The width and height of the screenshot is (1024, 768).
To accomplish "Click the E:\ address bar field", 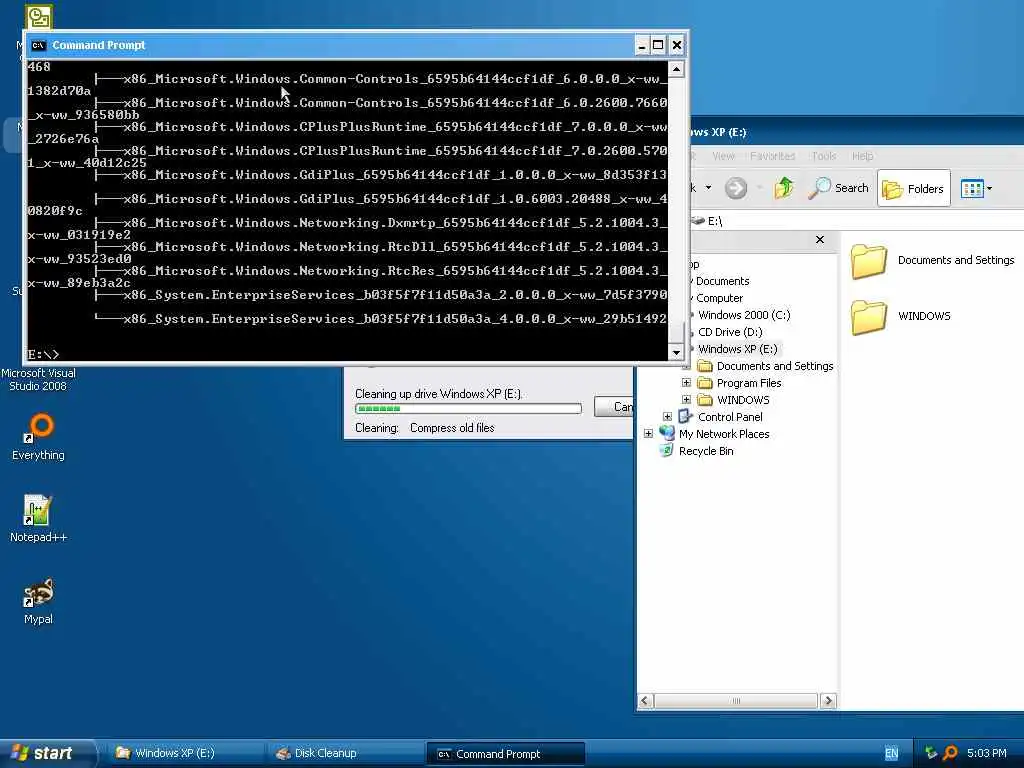I will pos(857,221).
